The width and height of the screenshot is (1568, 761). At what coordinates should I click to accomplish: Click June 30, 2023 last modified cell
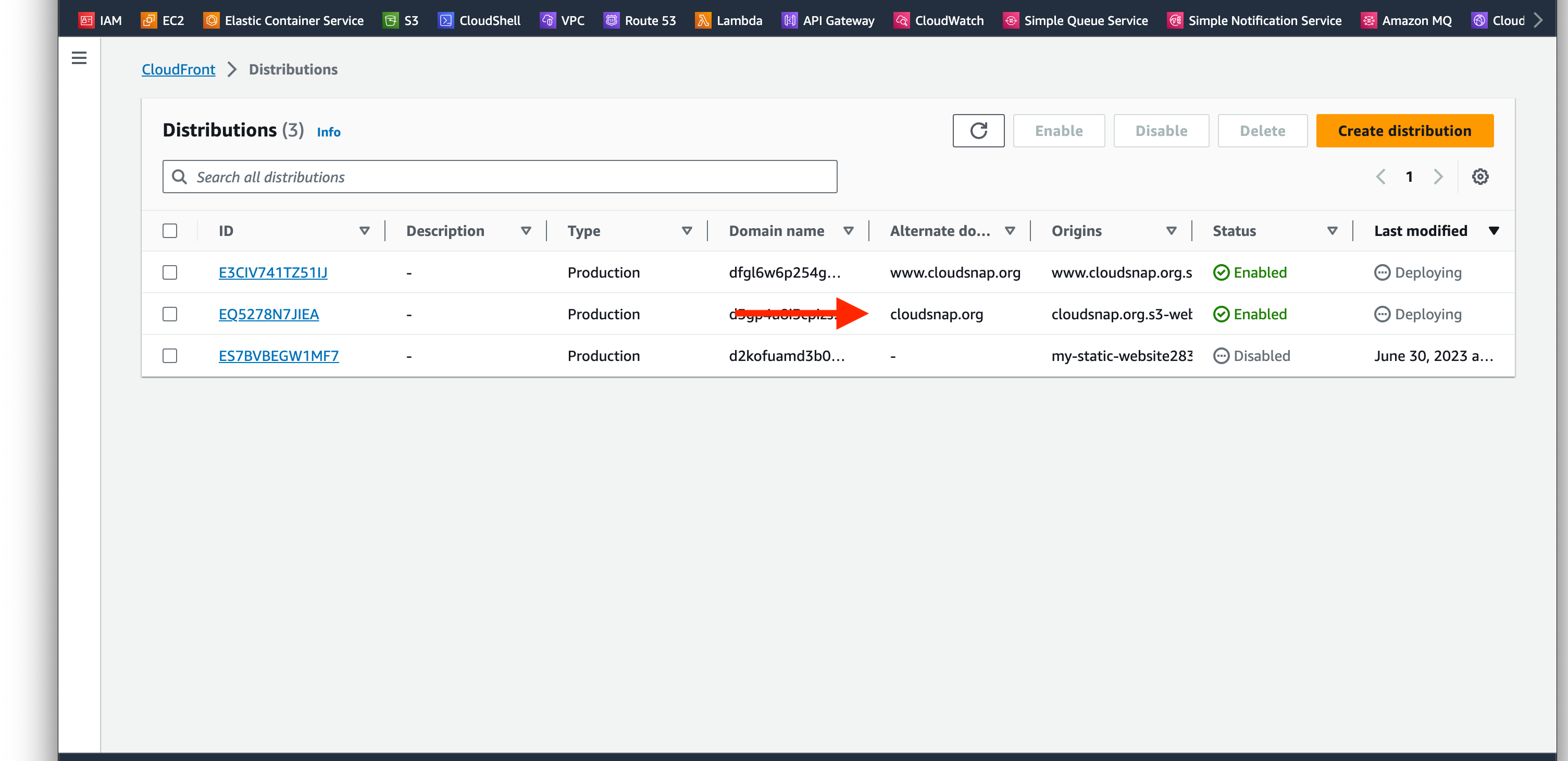(1434, 356)
